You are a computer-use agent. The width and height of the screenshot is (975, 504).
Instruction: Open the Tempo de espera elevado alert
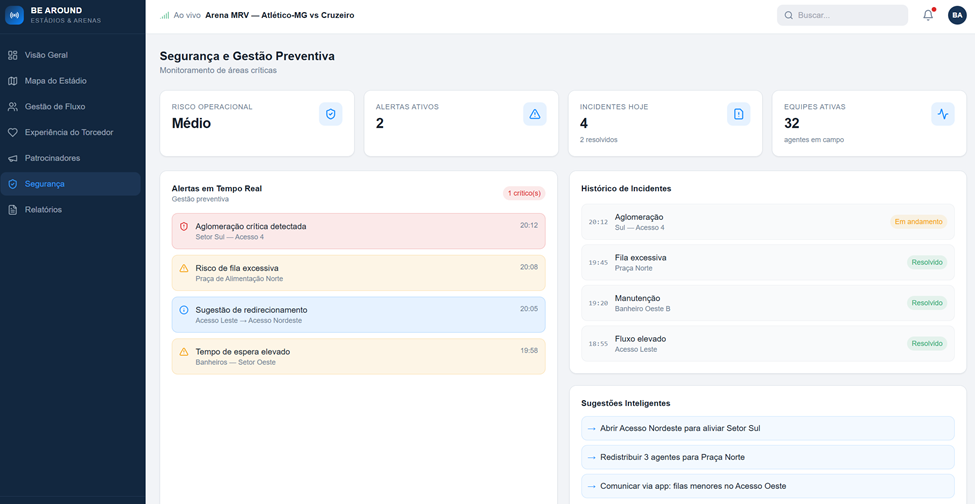359,356
